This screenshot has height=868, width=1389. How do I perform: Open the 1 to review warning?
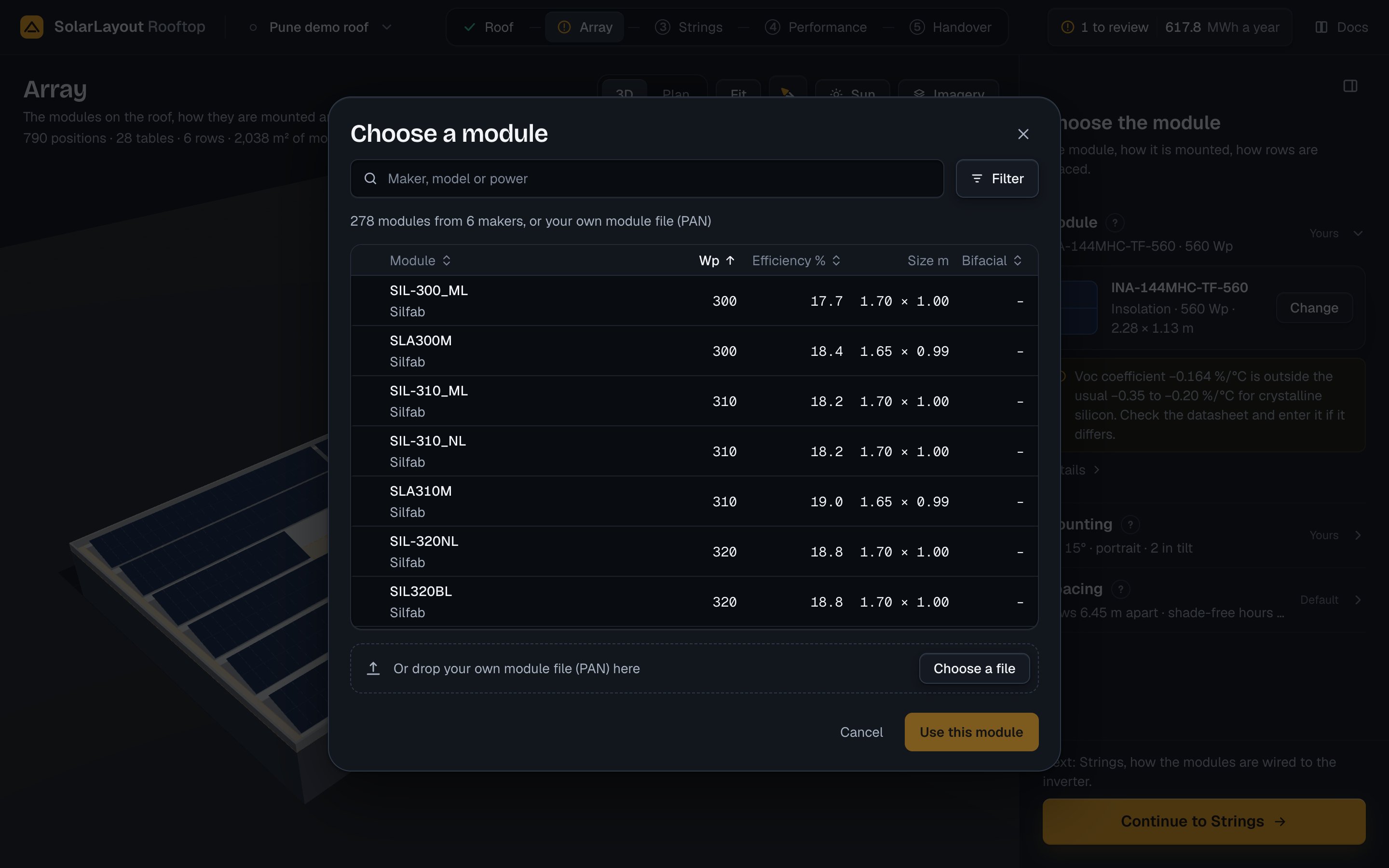[1104, 27]
